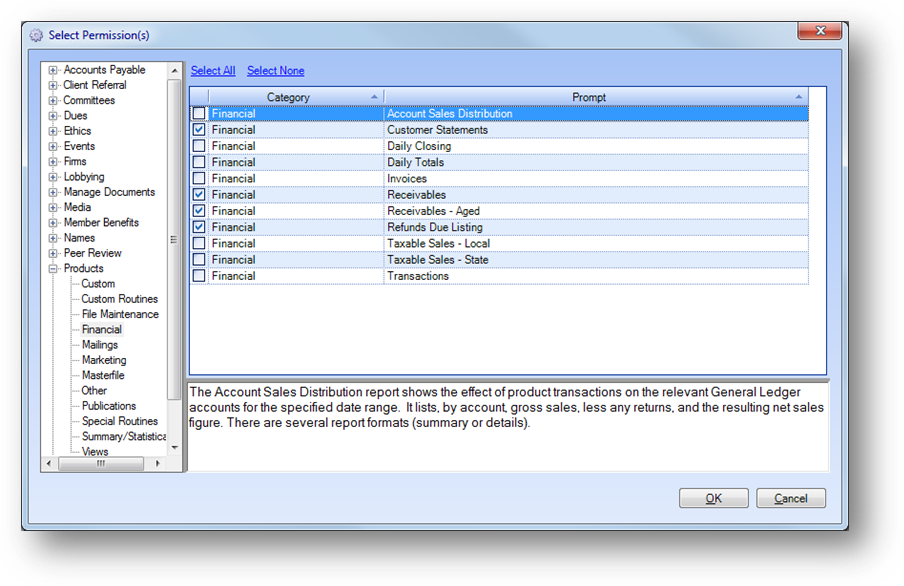Confirm with the OK button
Screen dimensions: 904x586
(x=714, y=498)
